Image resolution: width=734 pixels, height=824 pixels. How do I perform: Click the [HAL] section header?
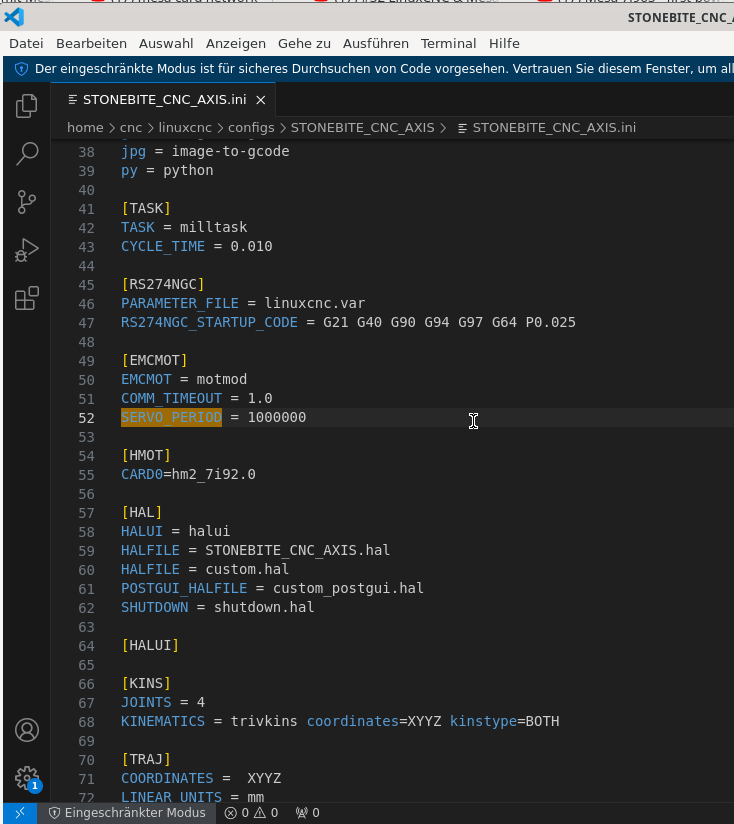click(142, 512)
